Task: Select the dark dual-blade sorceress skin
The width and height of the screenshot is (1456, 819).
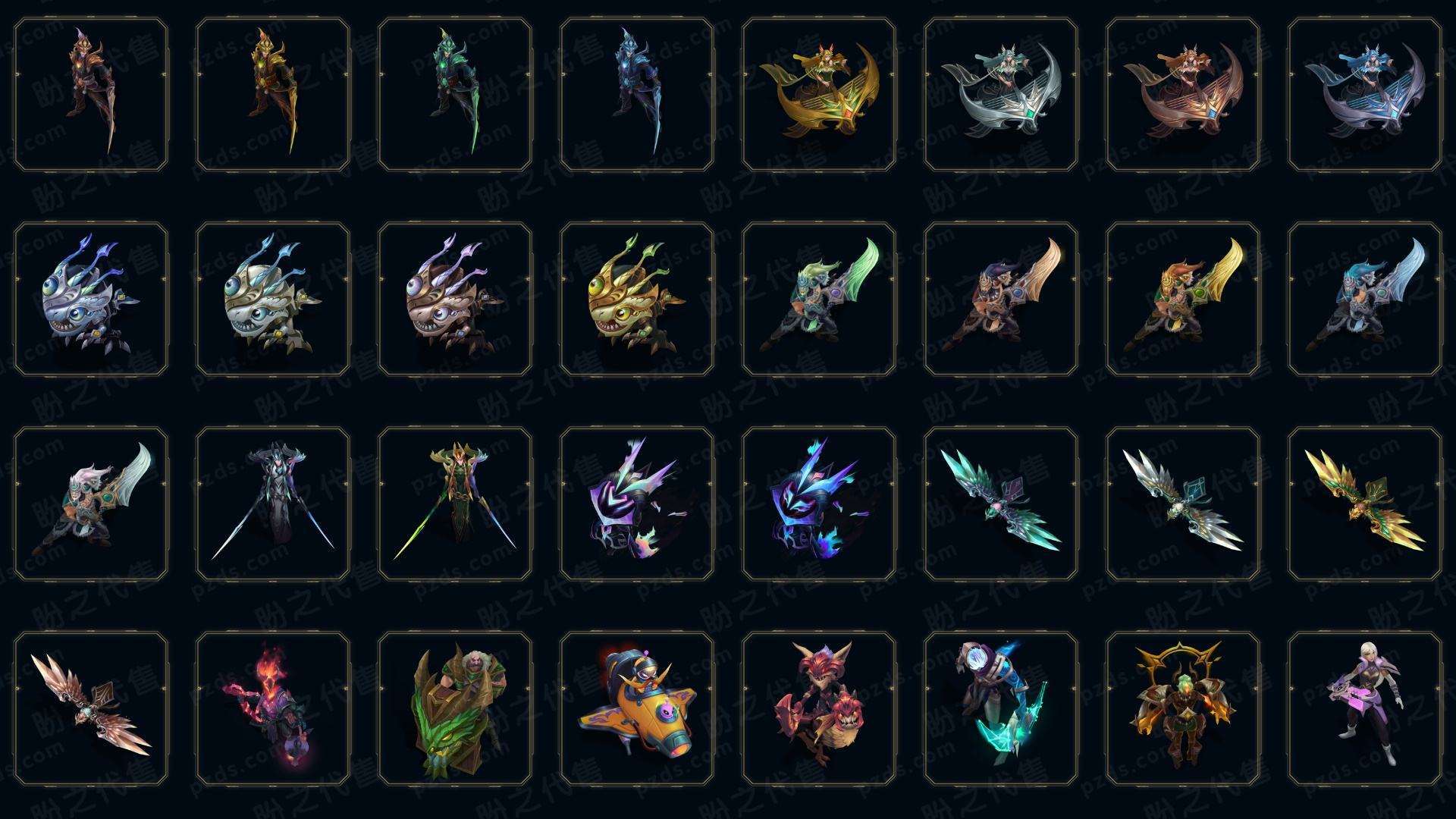Action: [273, 504]
